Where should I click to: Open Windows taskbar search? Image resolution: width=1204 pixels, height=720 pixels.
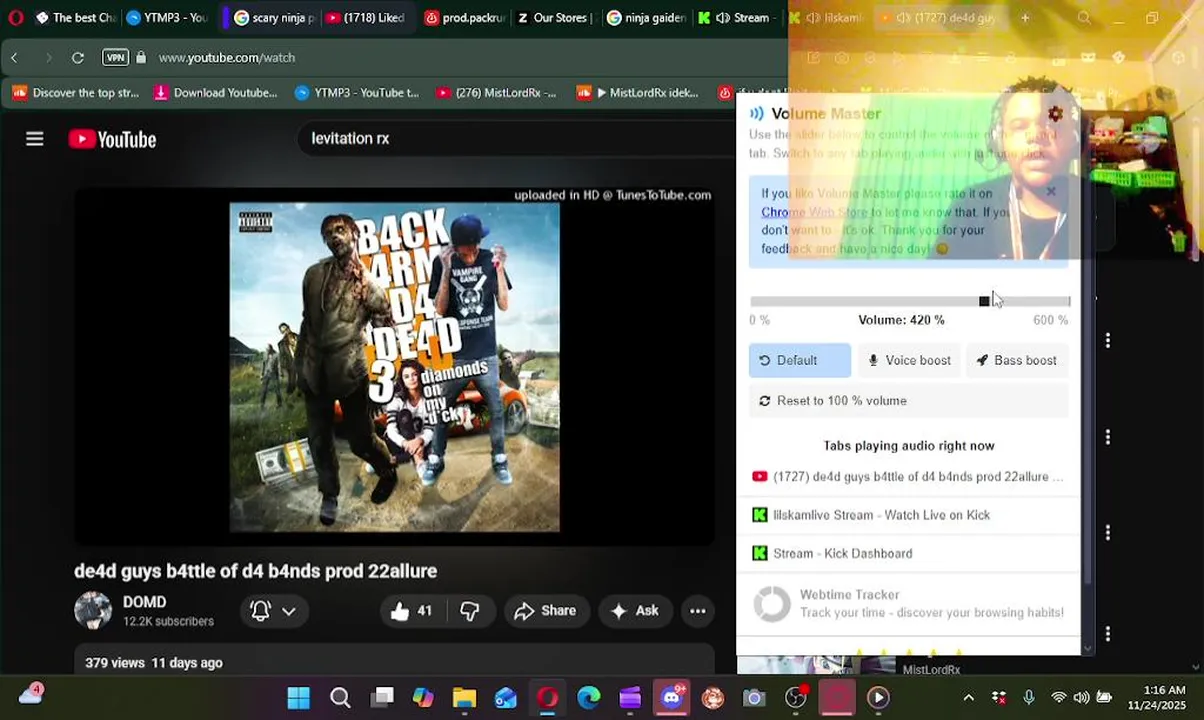click(x=340, y=698)
